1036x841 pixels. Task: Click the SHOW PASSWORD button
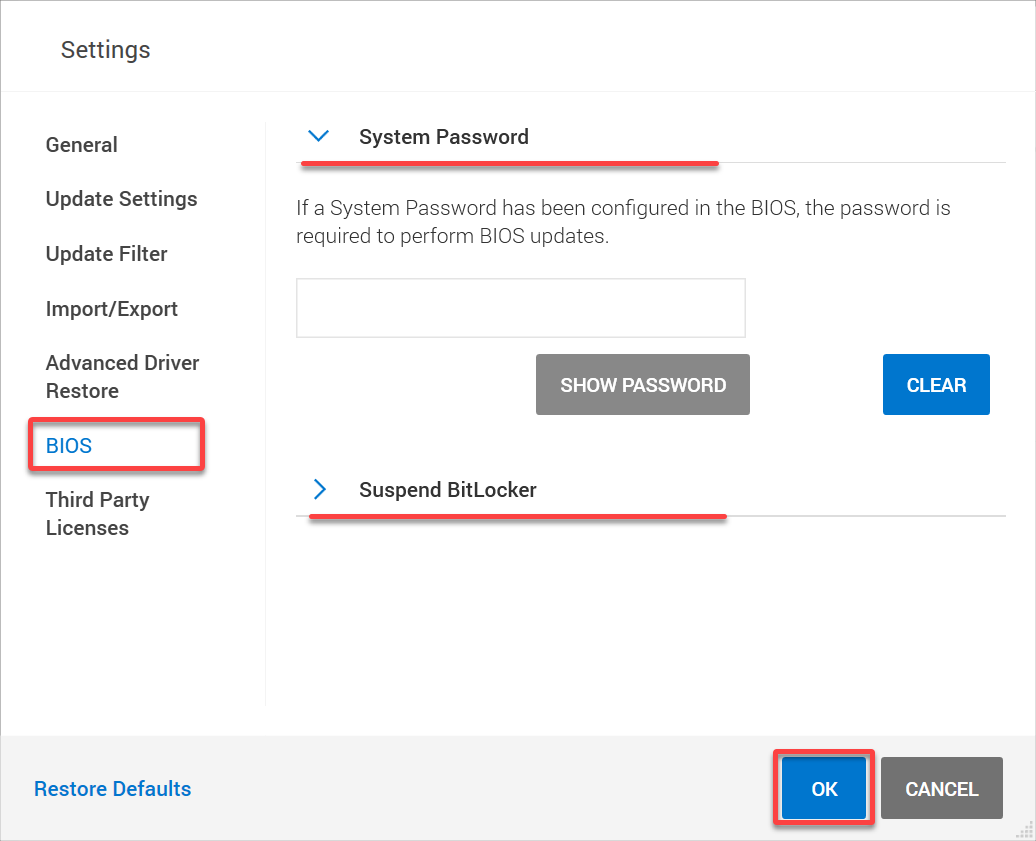(x=643, y=384)
